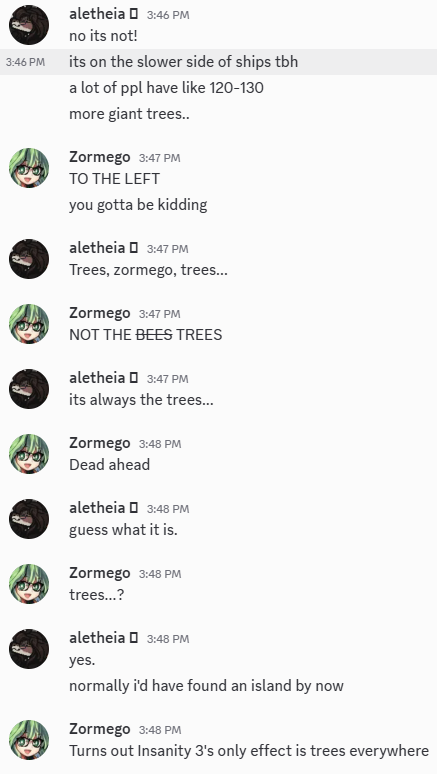The image size is (437, 774).
Task: Click the message "you gotta be kidding"
Action: (138, 205)
